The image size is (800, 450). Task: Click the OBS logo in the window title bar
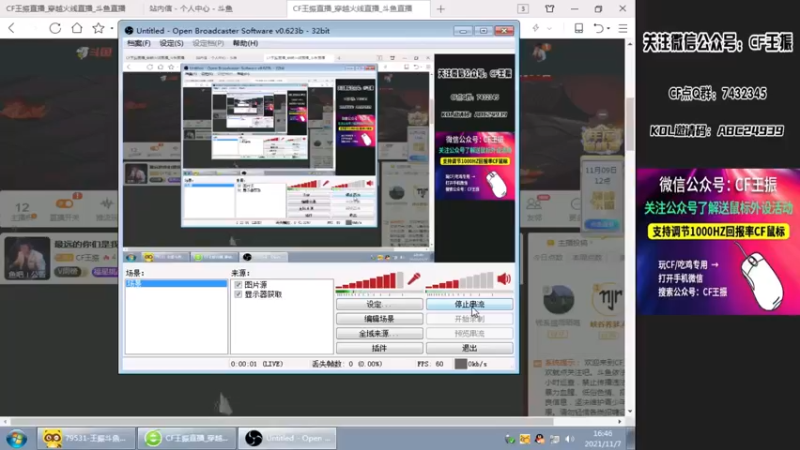[x=129, y=31]
